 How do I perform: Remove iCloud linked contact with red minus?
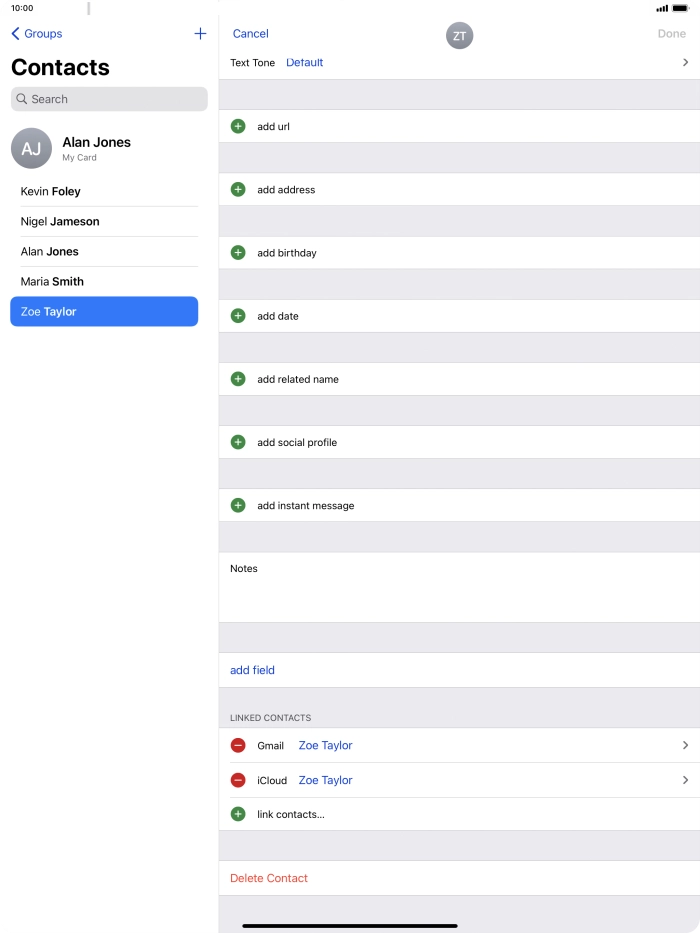[x=238, y=780]
